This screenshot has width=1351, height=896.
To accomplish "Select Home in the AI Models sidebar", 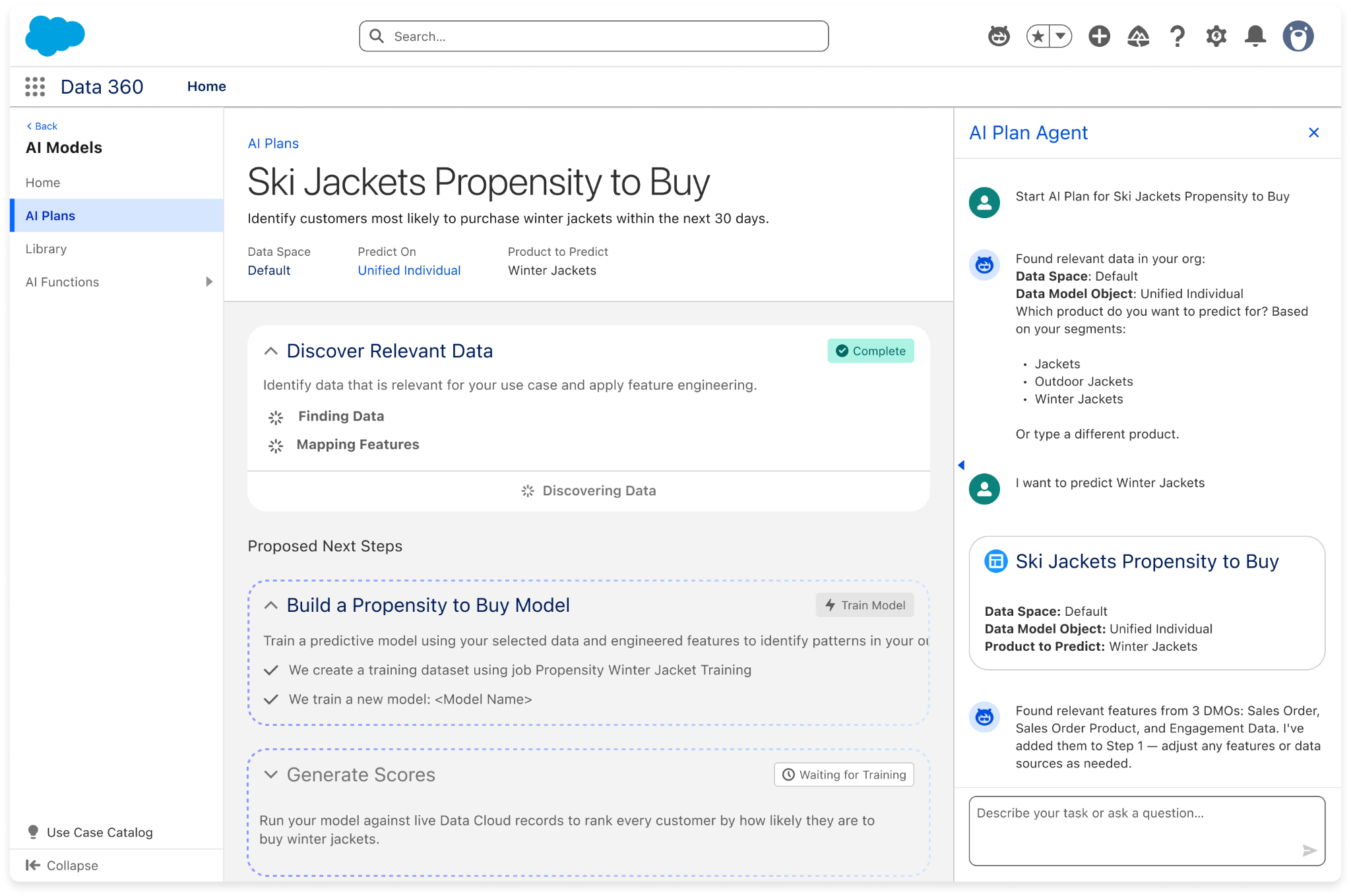I will [117, 183].
